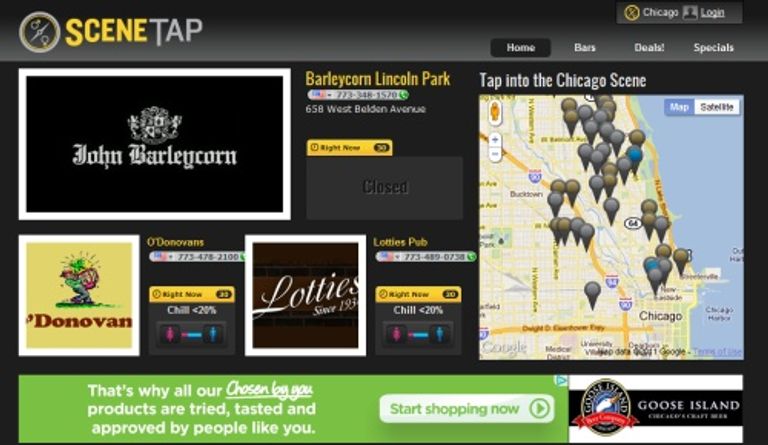This screenshot has width=768, height=445.
Task: Click Lotties Pub gender ratio slider bar
Action: coord(418,335)
